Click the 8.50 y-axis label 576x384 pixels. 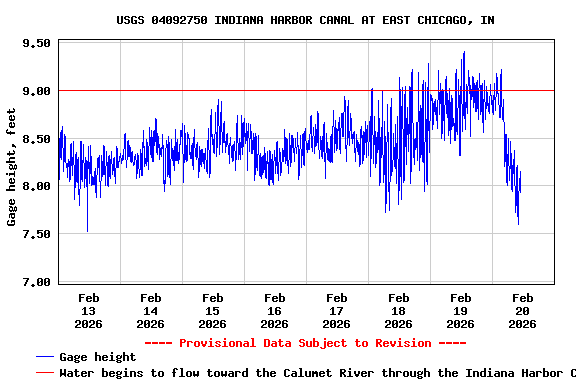(36, 139)
